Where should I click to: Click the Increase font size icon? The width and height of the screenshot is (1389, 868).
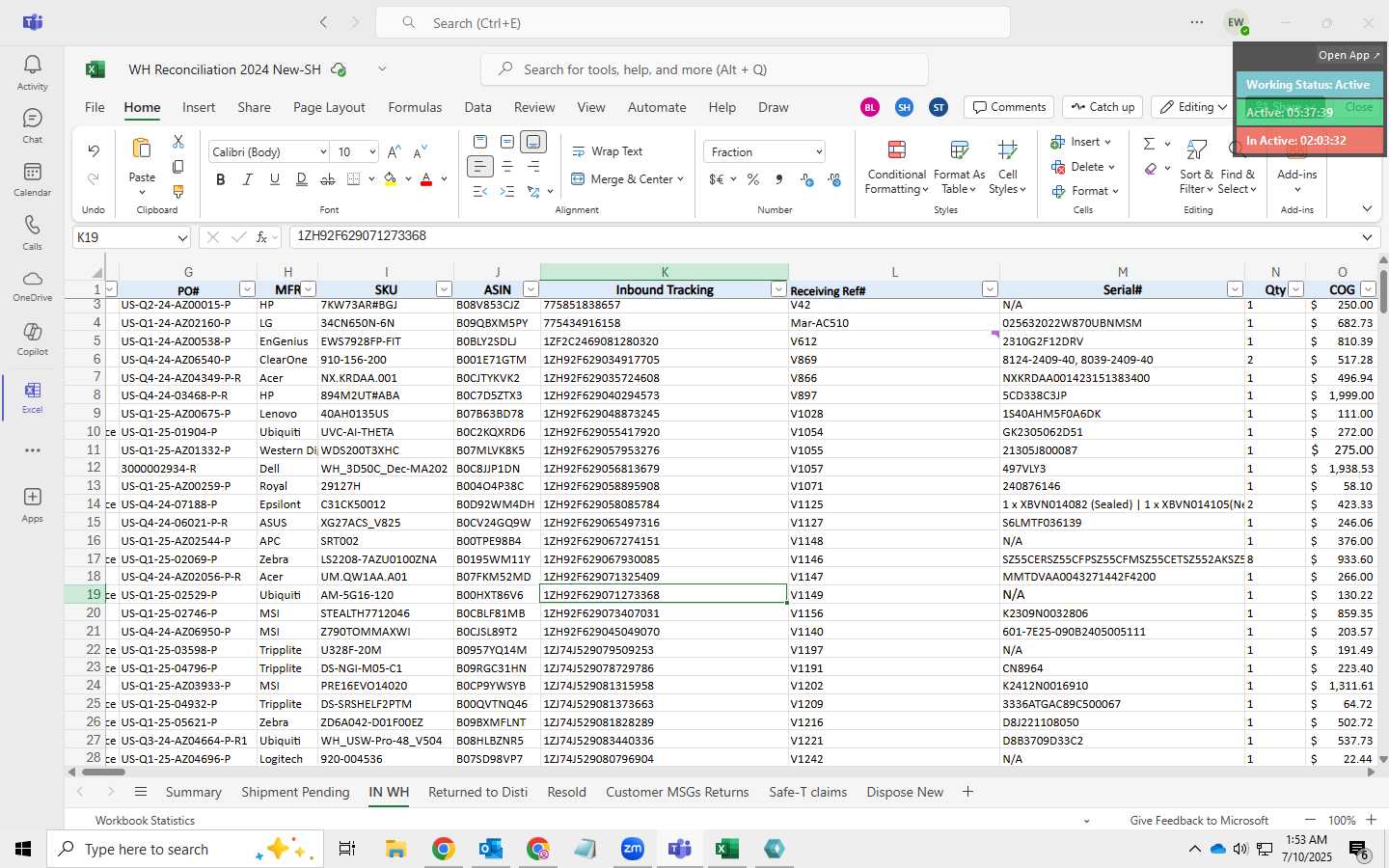pyautogui.click(x=394, y=152)
